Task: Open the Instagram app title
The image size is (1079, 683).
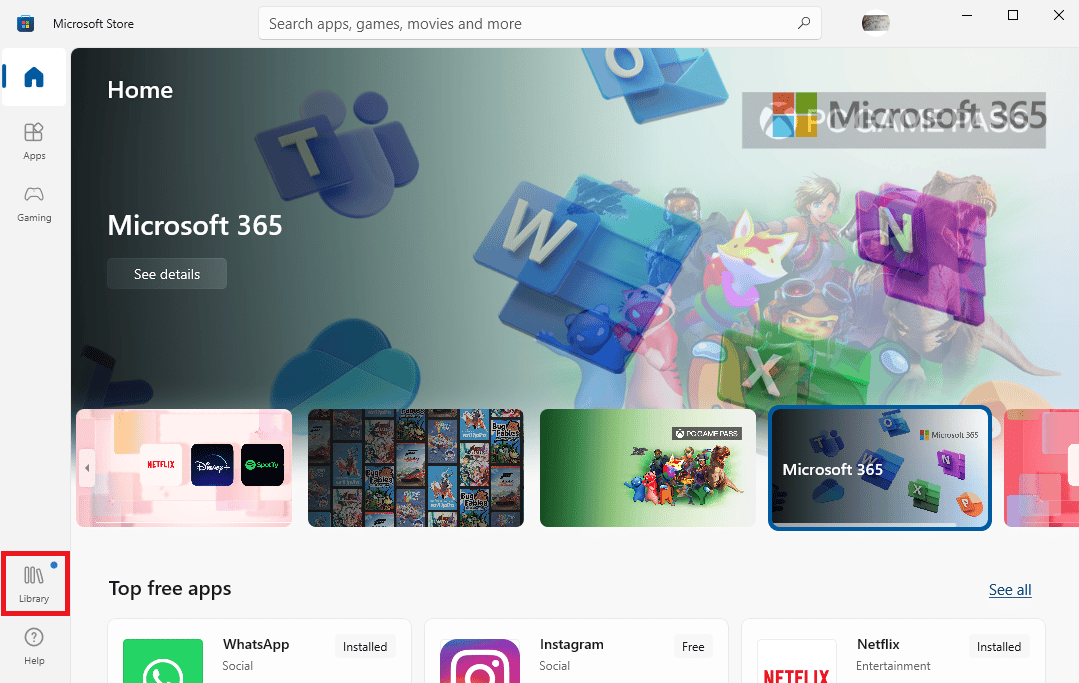Action: (571, 644)
